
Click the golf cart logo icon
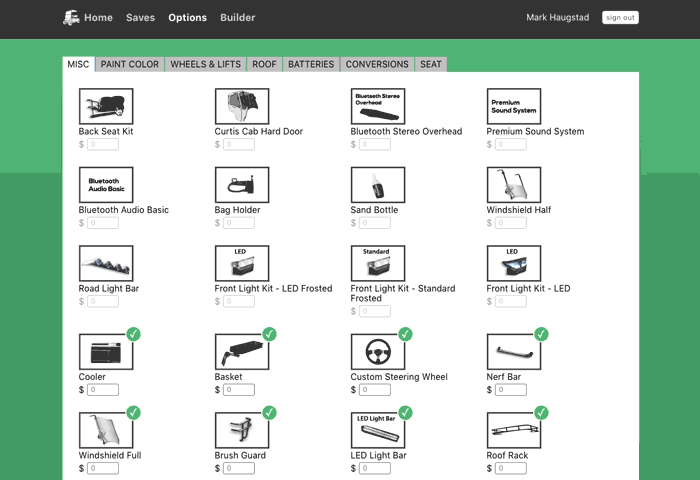pos(71,17)
